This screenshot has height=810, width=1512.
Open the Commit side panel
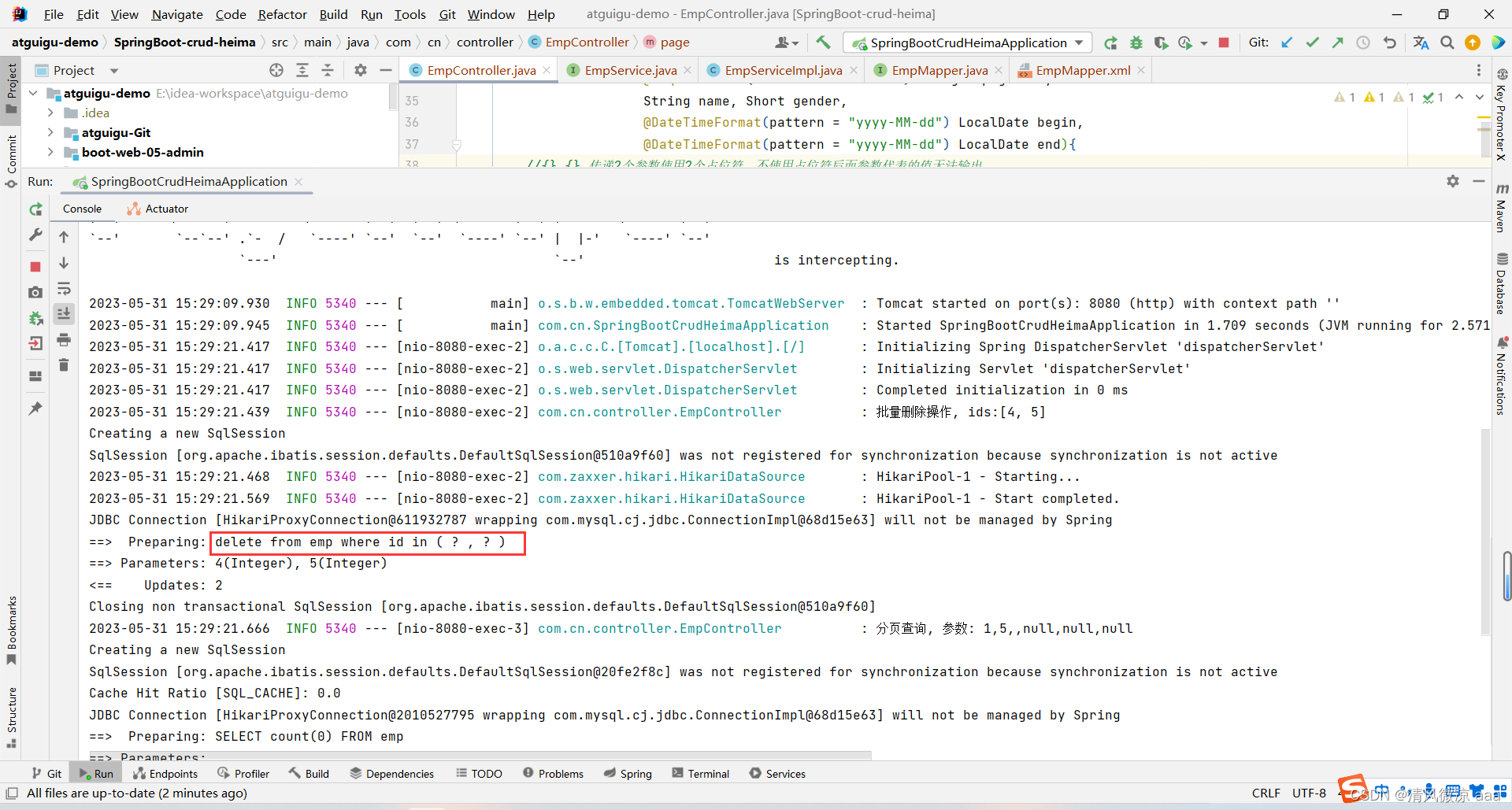pyautogui.click(x=11, y=161)
